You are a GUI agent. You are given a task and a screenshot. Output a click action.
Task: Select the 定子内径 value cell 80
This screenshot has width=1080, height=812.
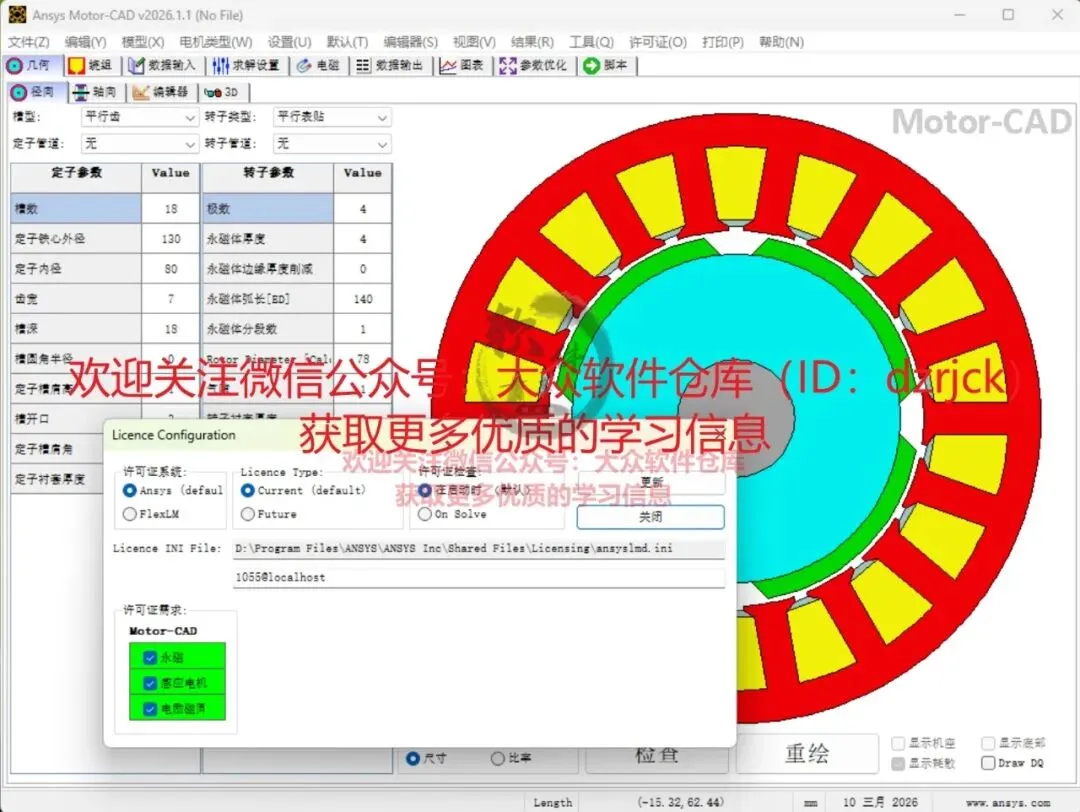pos(171,269)
